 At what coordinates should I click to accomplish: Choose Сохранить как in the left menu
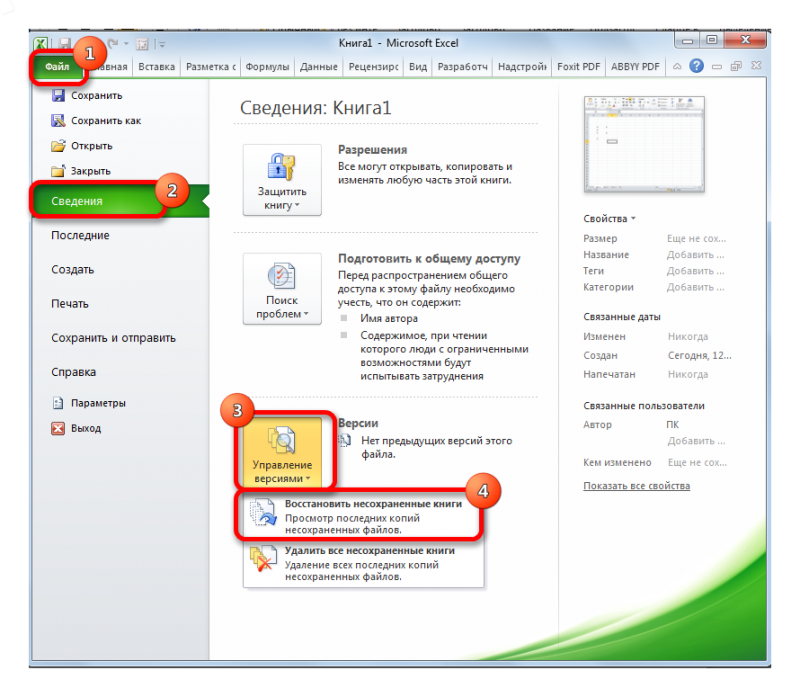(96, 120)
